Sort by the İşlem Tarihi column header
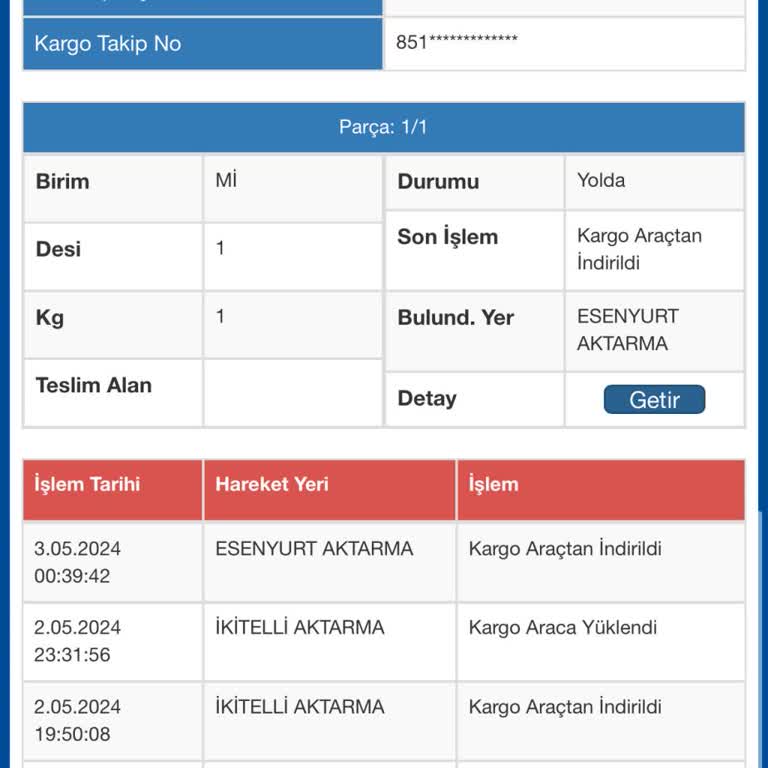The image size is (768, 768). pyautogui.click(x=88, y=485)
